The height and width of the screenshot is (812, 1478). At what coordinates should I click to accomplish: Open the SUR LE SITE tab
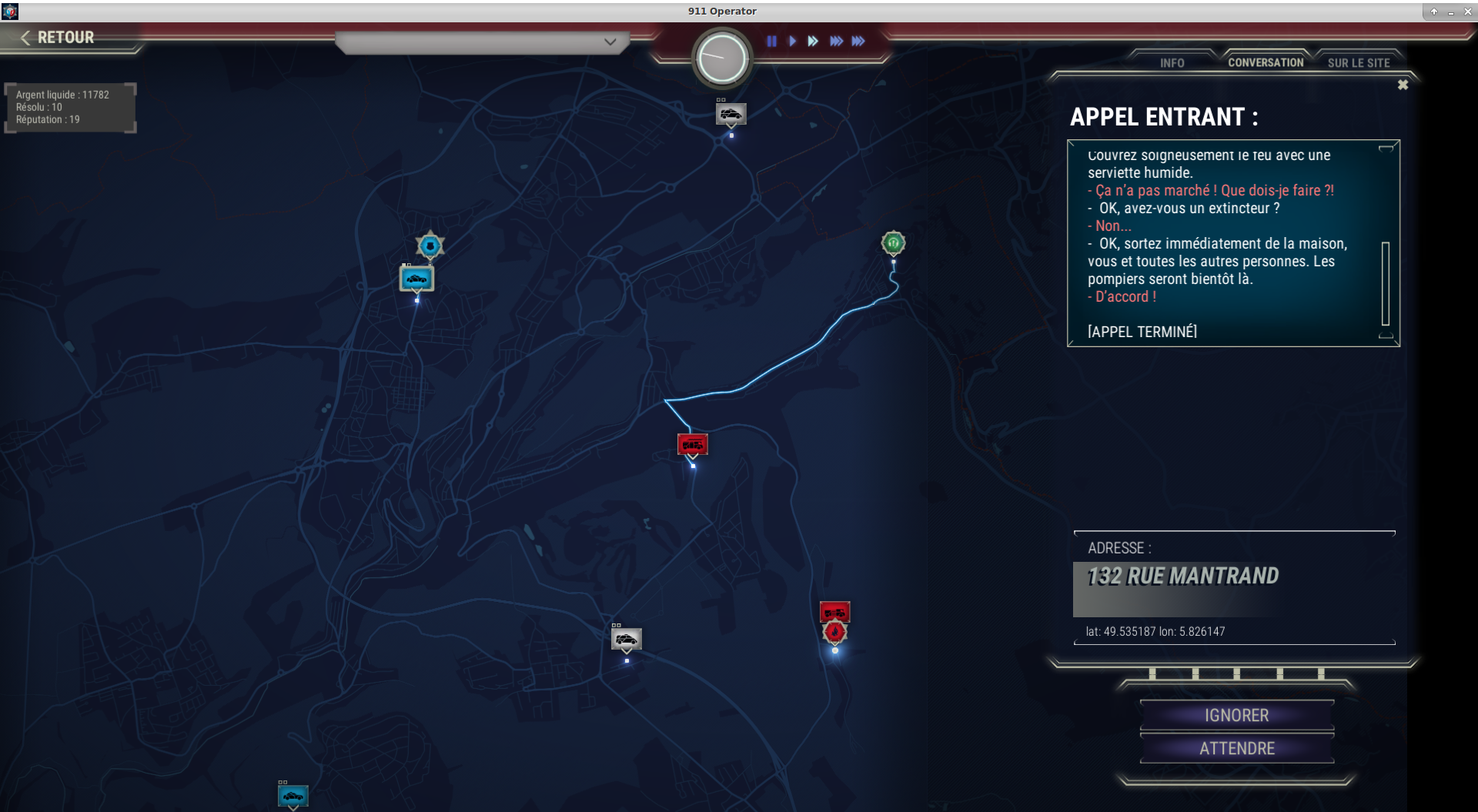[x=1359, y=63]
